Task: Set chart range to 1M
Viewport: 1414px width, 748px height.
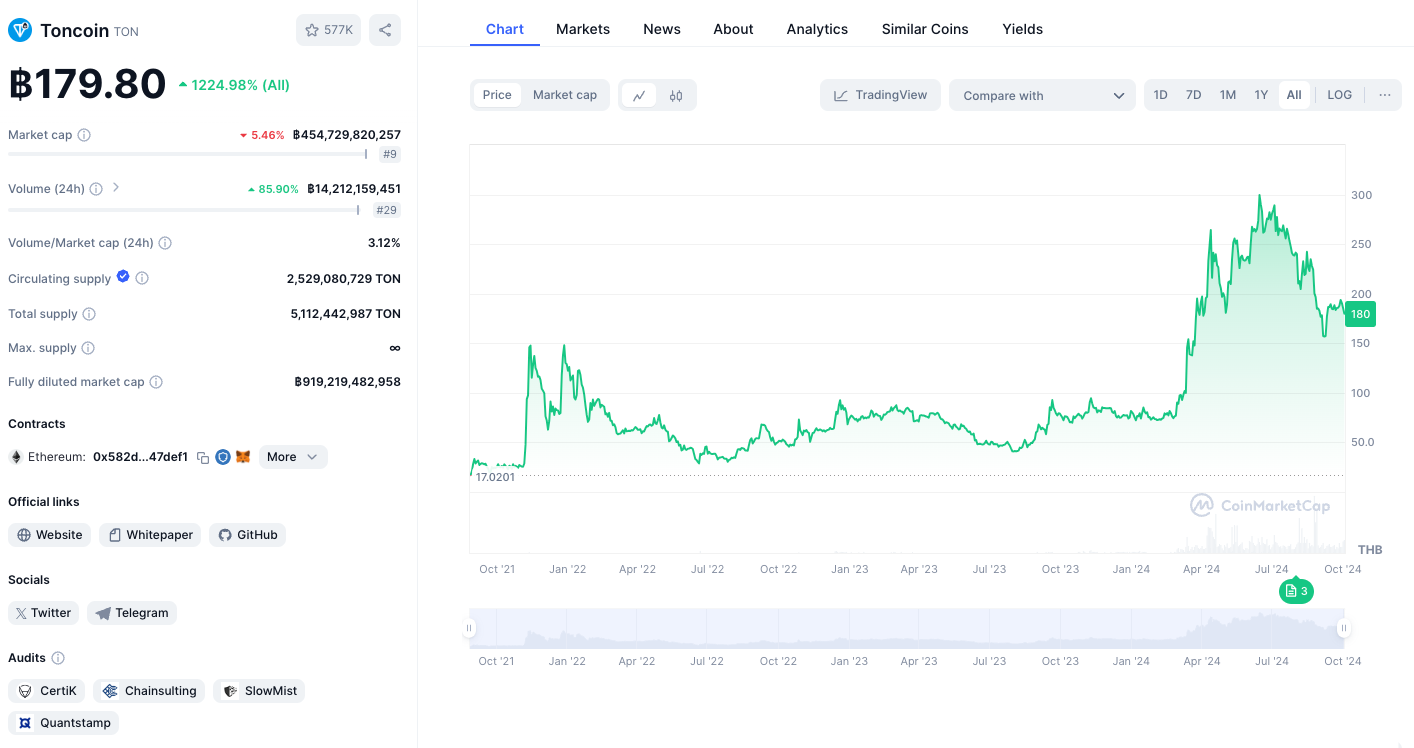Action: 1228,95
